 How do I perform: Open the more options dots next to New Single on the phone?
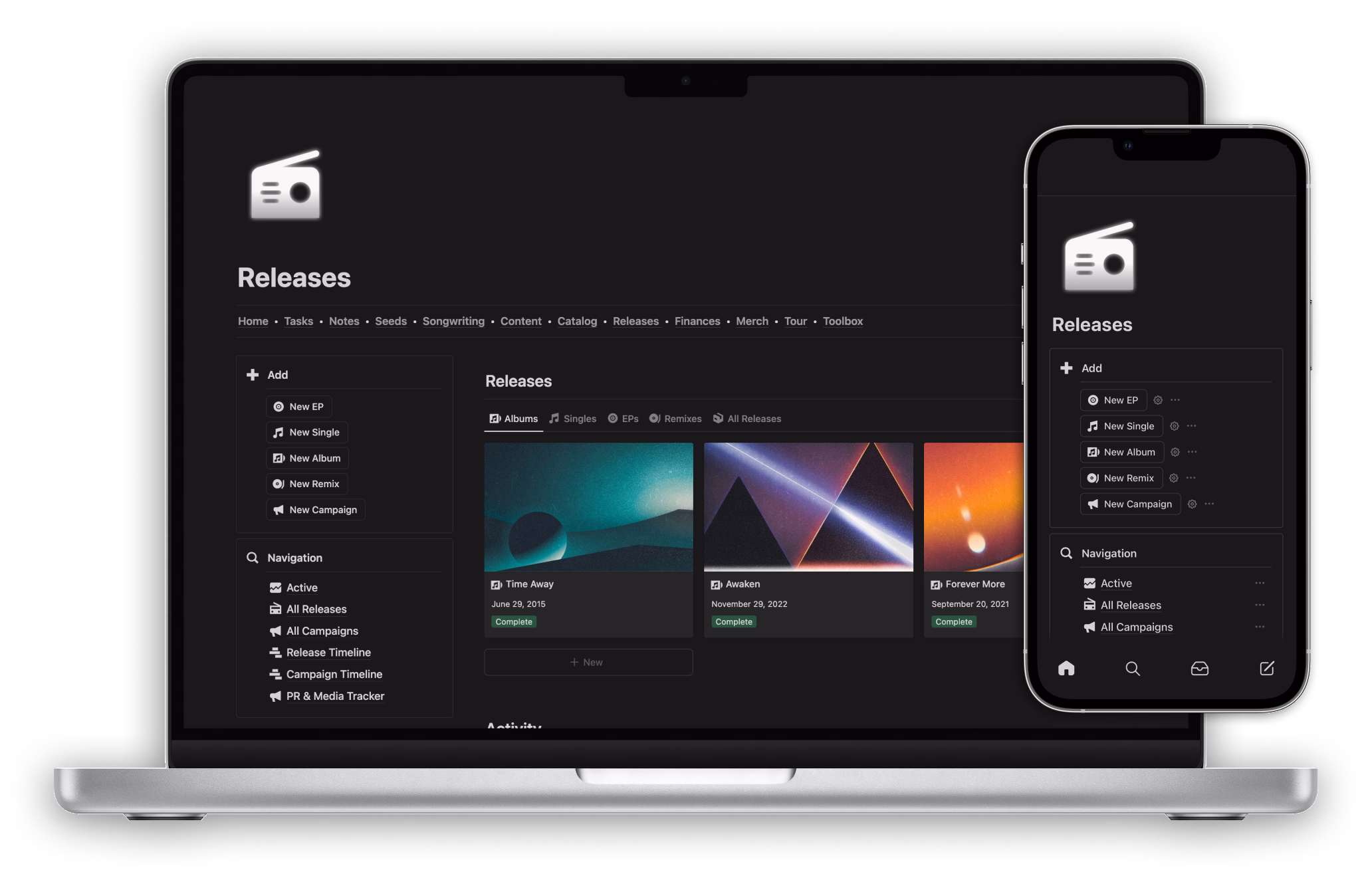[x=1192, y=426]
